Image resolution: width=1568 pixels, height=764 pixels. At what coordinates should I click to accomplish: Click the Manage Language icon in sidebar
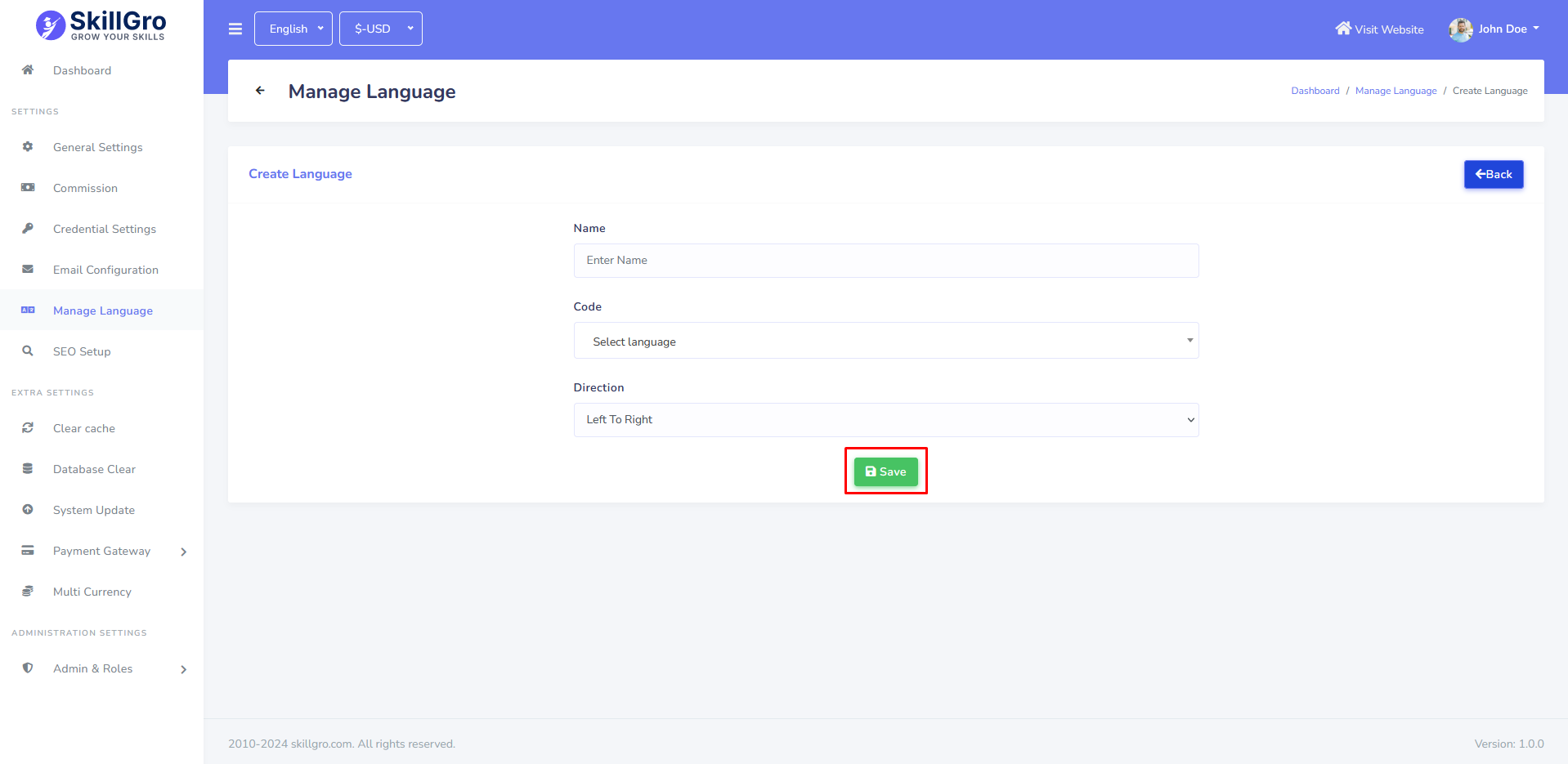point(28,310)
